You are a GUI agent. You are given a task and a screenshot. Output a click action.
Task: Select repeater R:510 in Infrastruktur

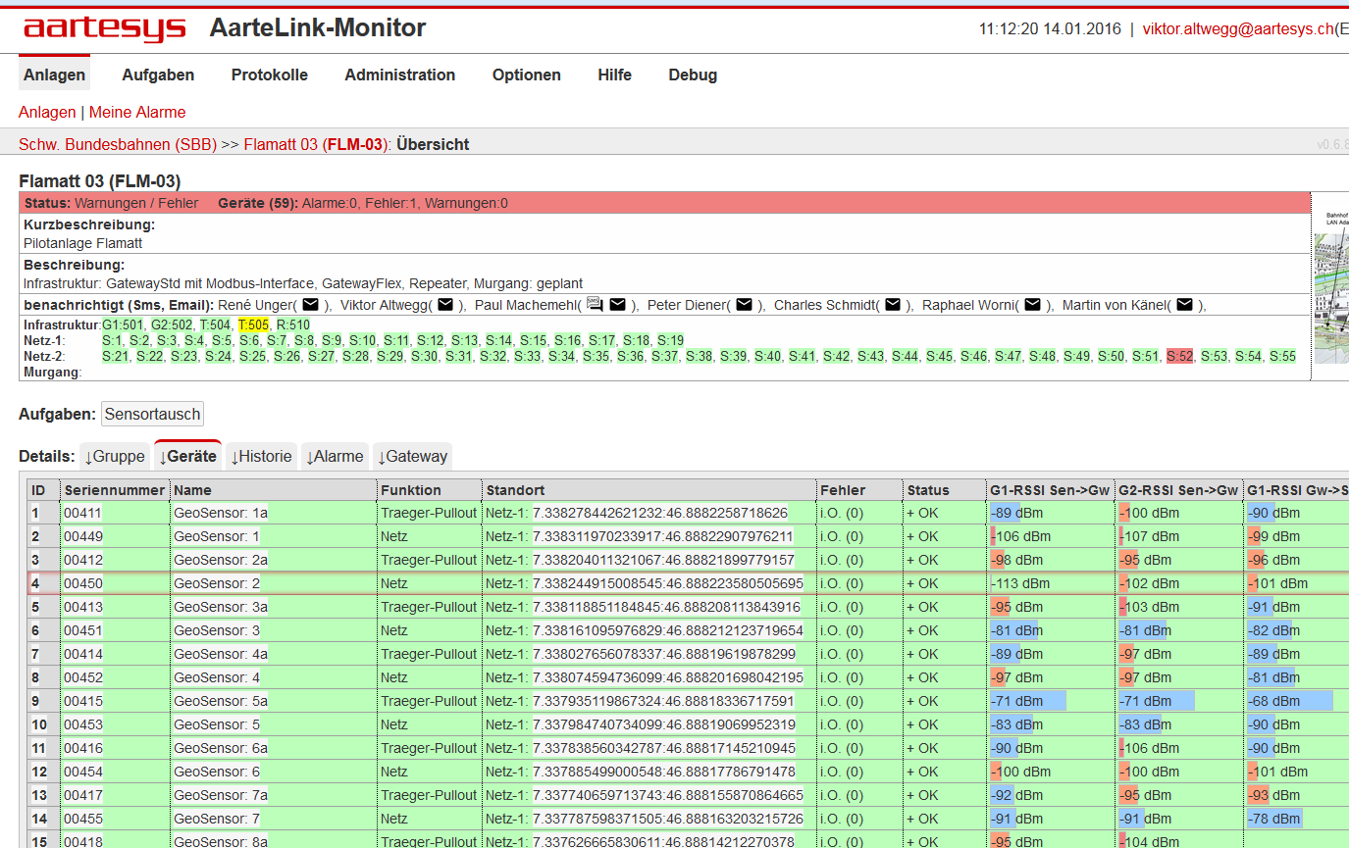tap(293, 325)
